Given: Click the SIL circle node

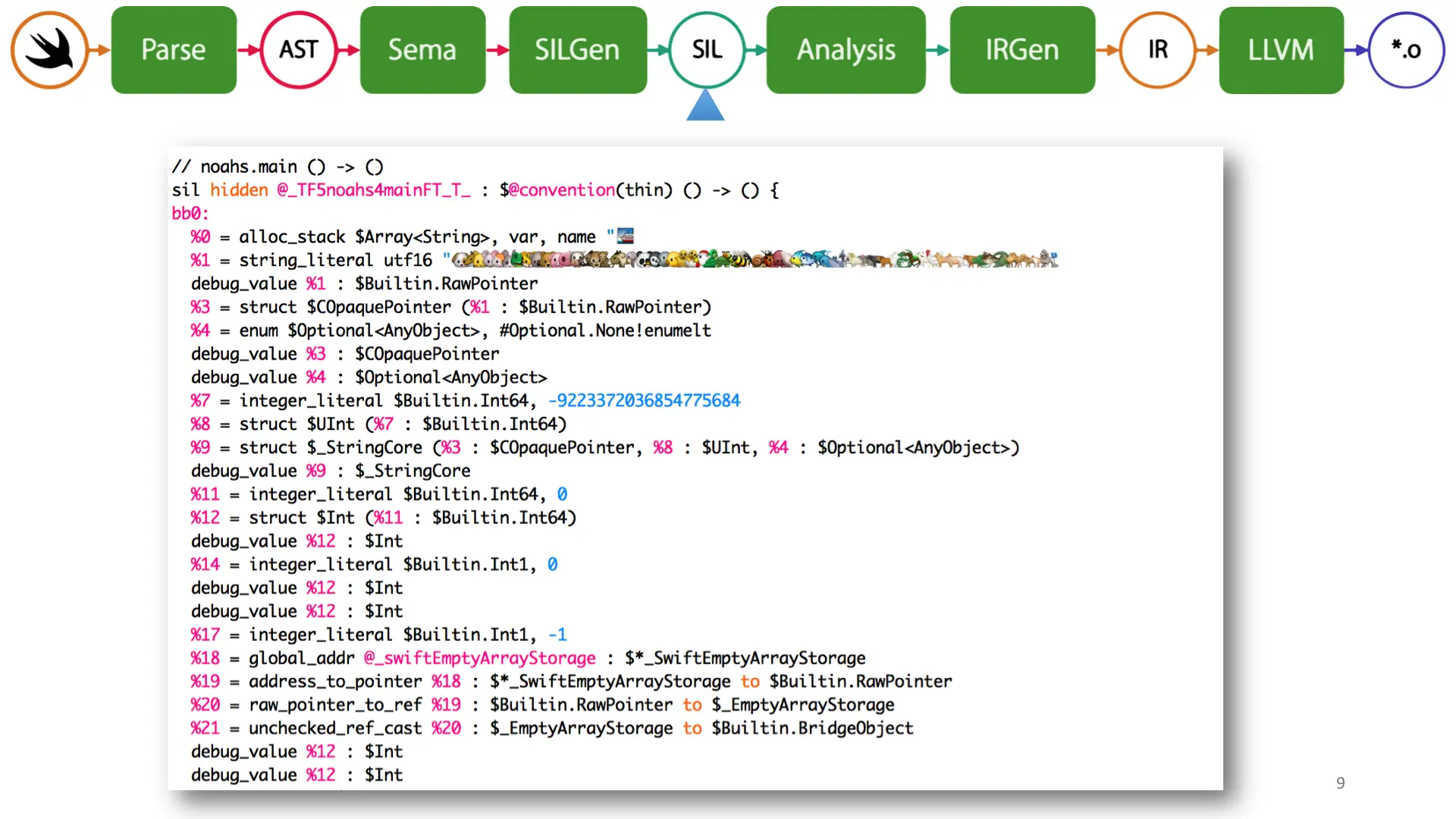Looking at the screenshot, I should [707, 50].
